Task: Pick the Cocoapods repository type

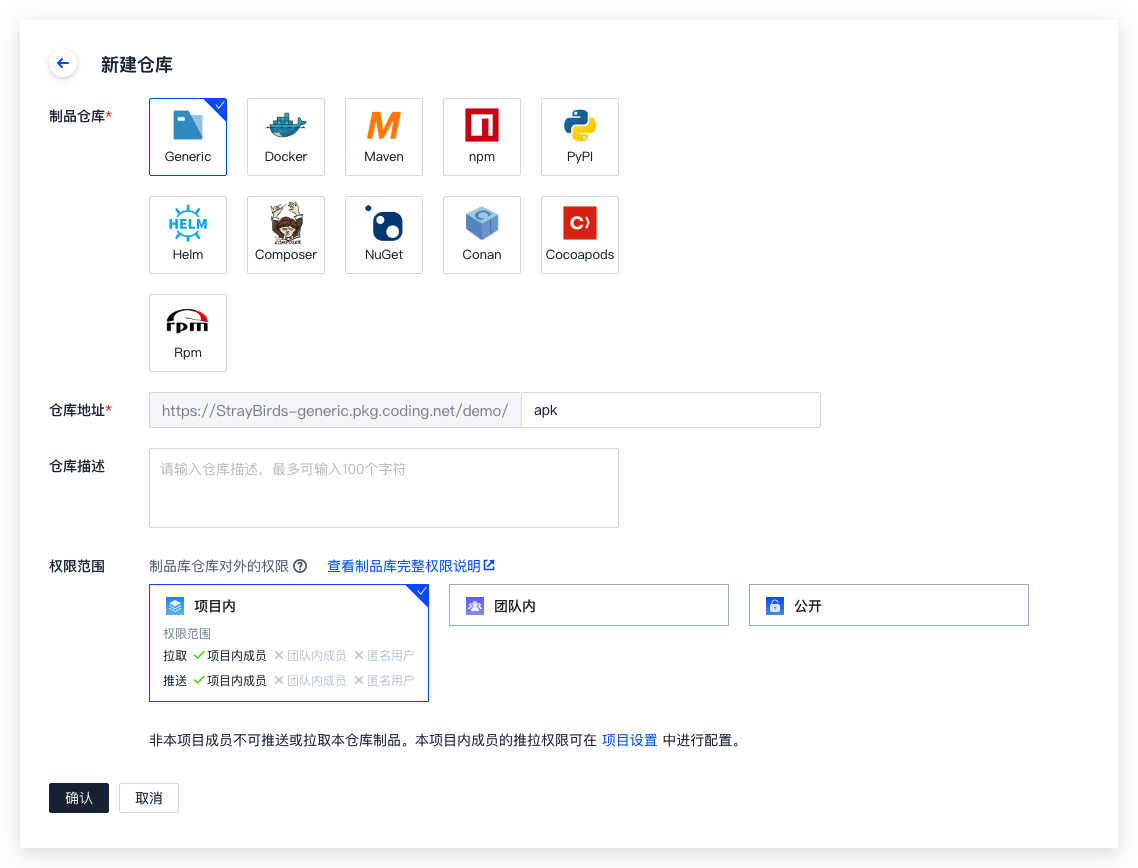Action: (x=580, y=235)
